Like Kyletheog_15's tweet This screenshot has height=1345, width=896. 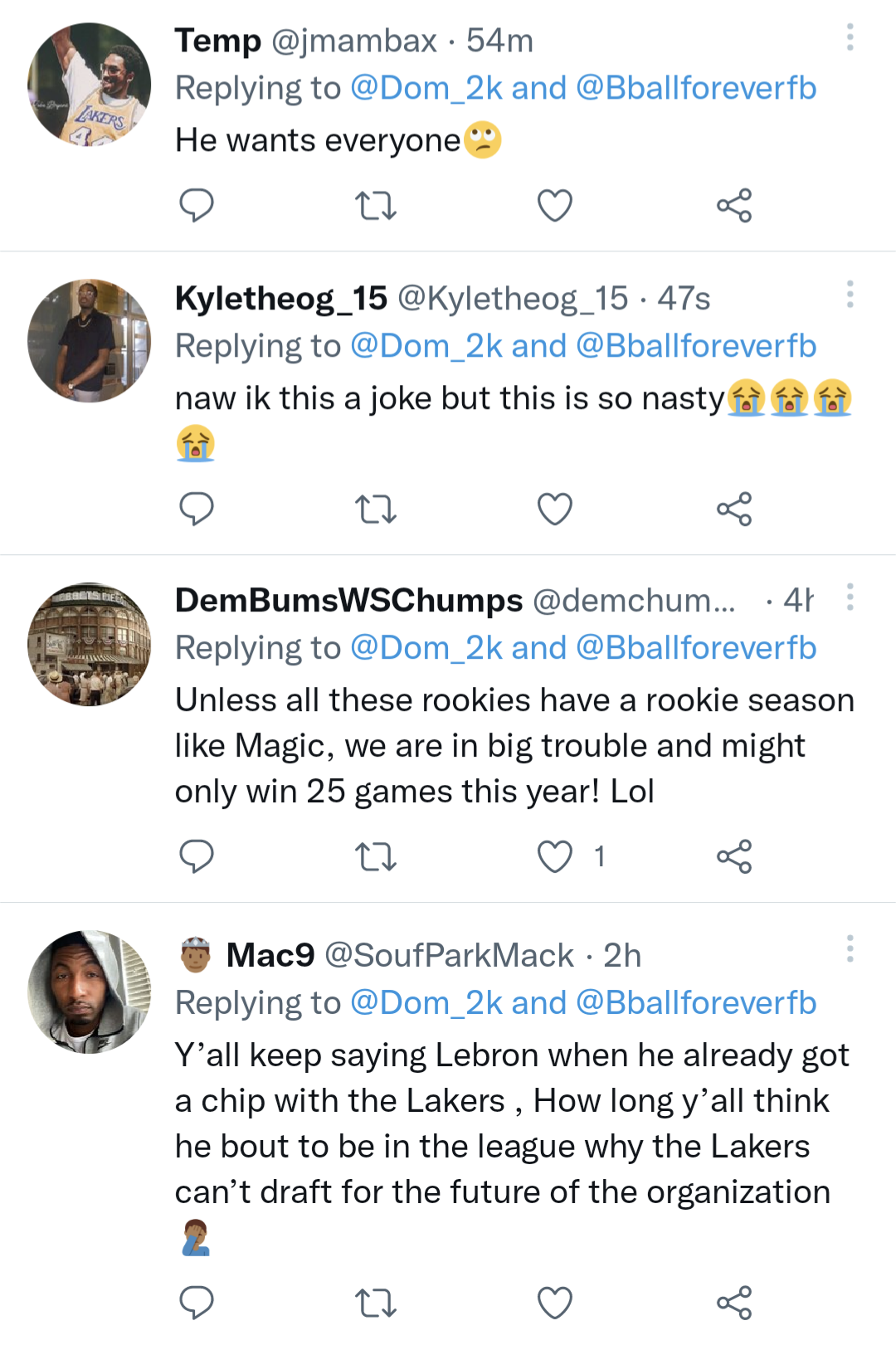[554, 509]
